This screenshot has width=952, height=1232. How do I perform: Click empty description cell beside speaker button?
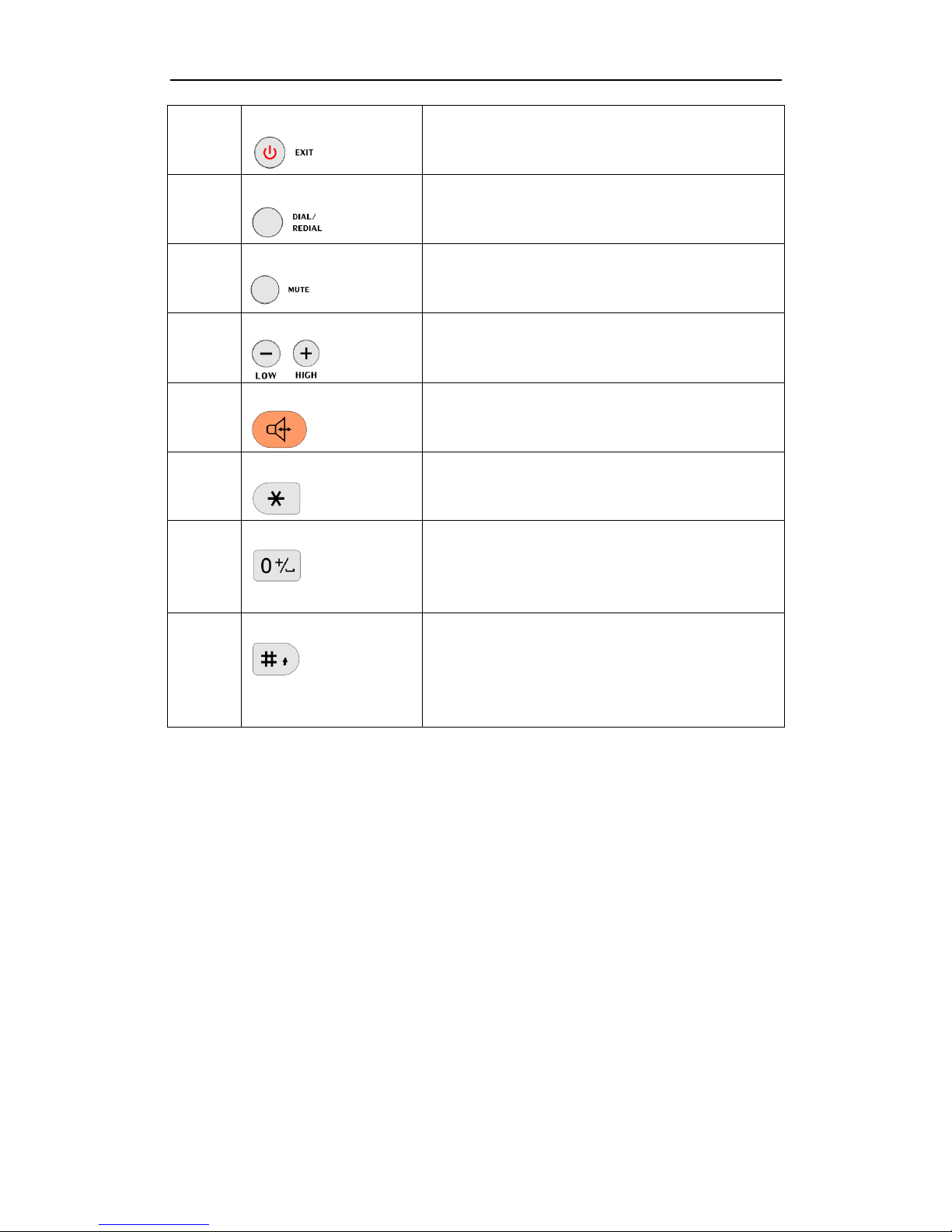pyautogui.click(x=603, y=417)
